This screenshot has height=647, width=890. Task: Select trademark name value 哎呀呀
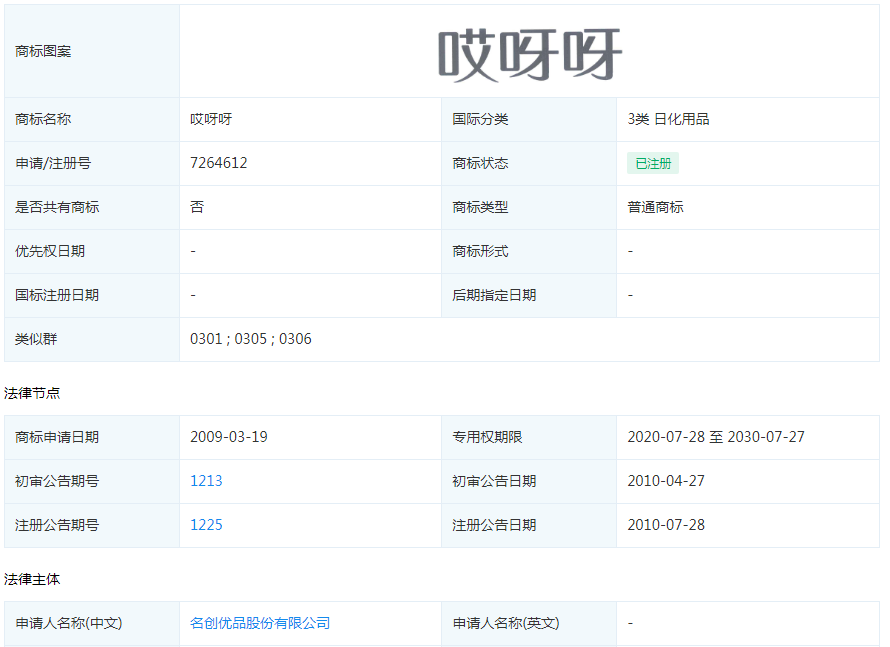(x=211, y=119)
